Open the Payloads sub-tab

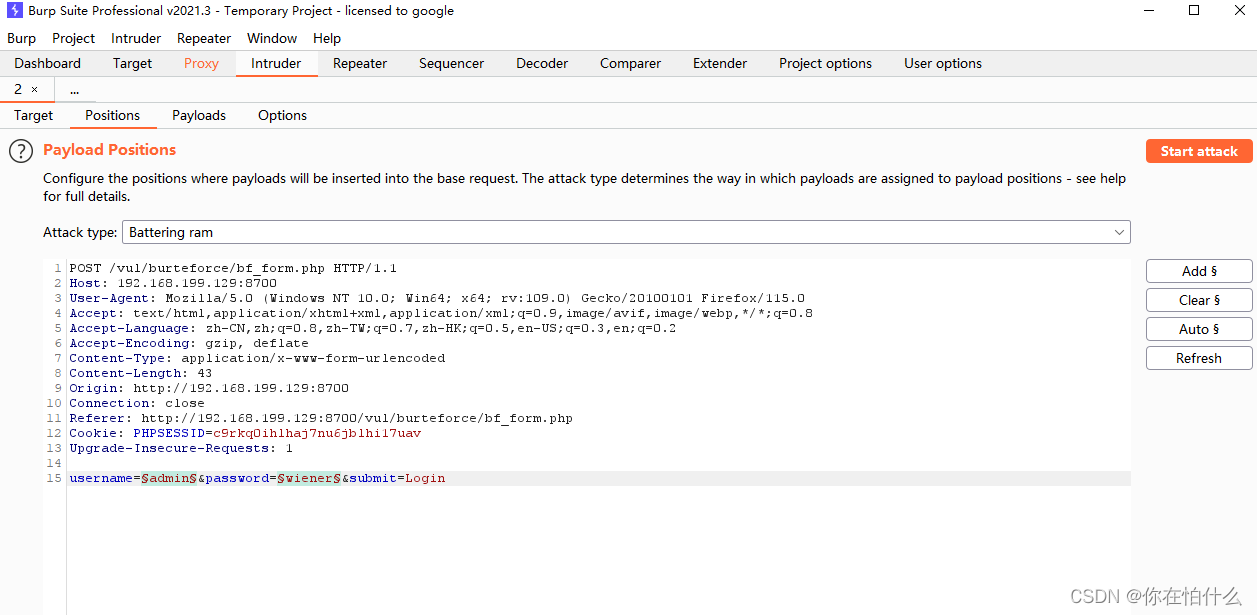[x=199, y=115]
